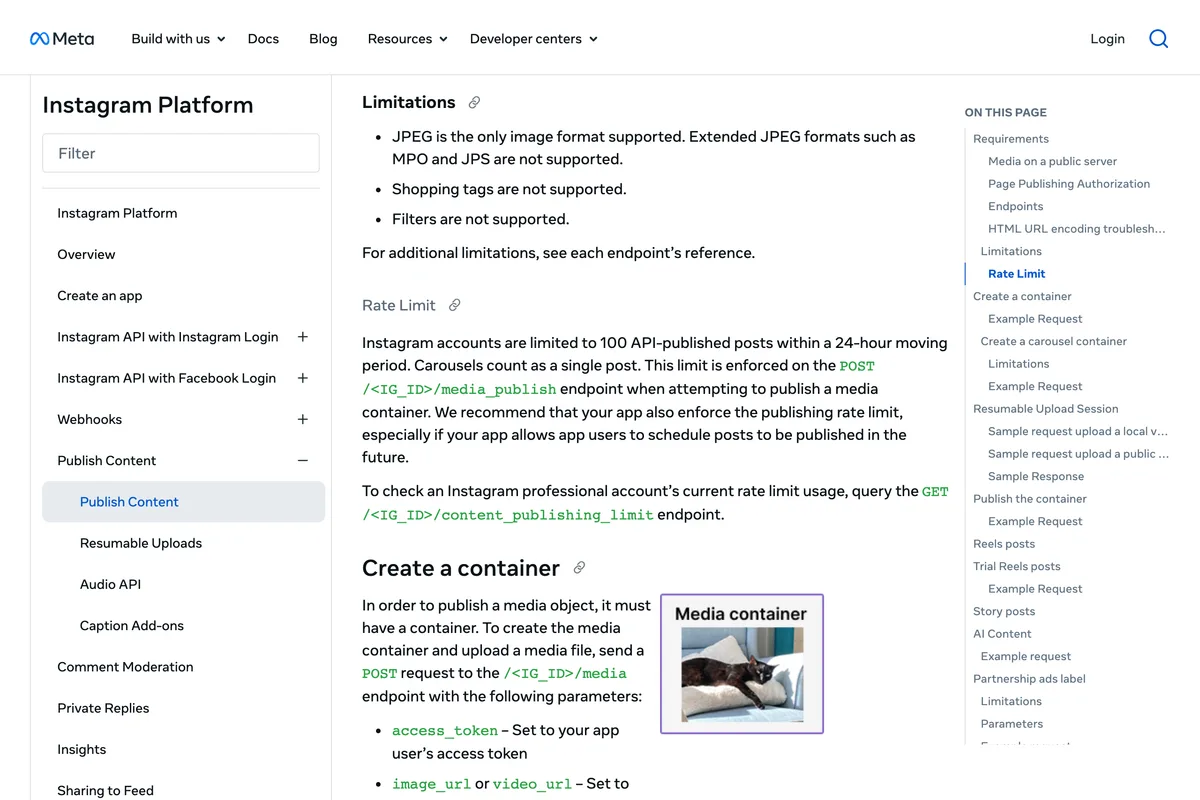Copy anchor link icon beside Limitations heading

click(475, 102)
